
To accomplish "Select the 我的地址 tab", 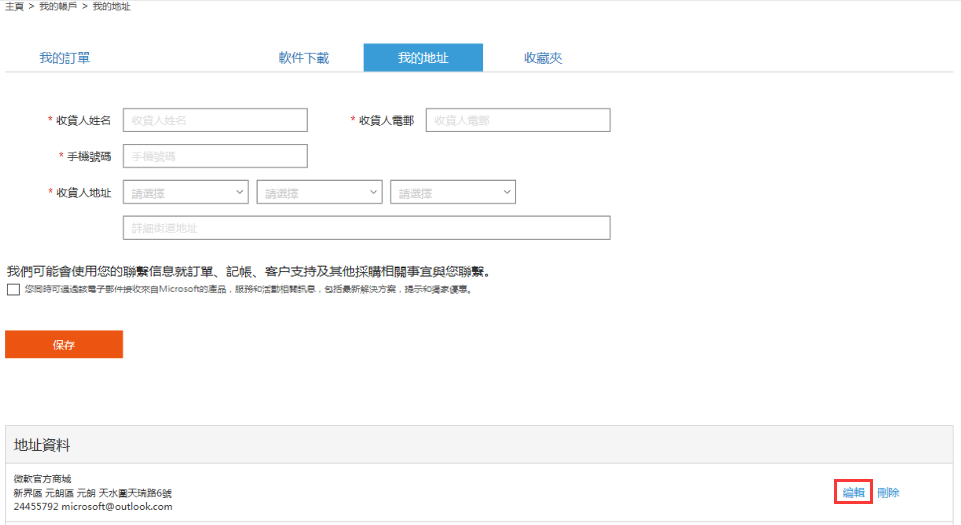I will pyautogui.click(x=423, y=58).
